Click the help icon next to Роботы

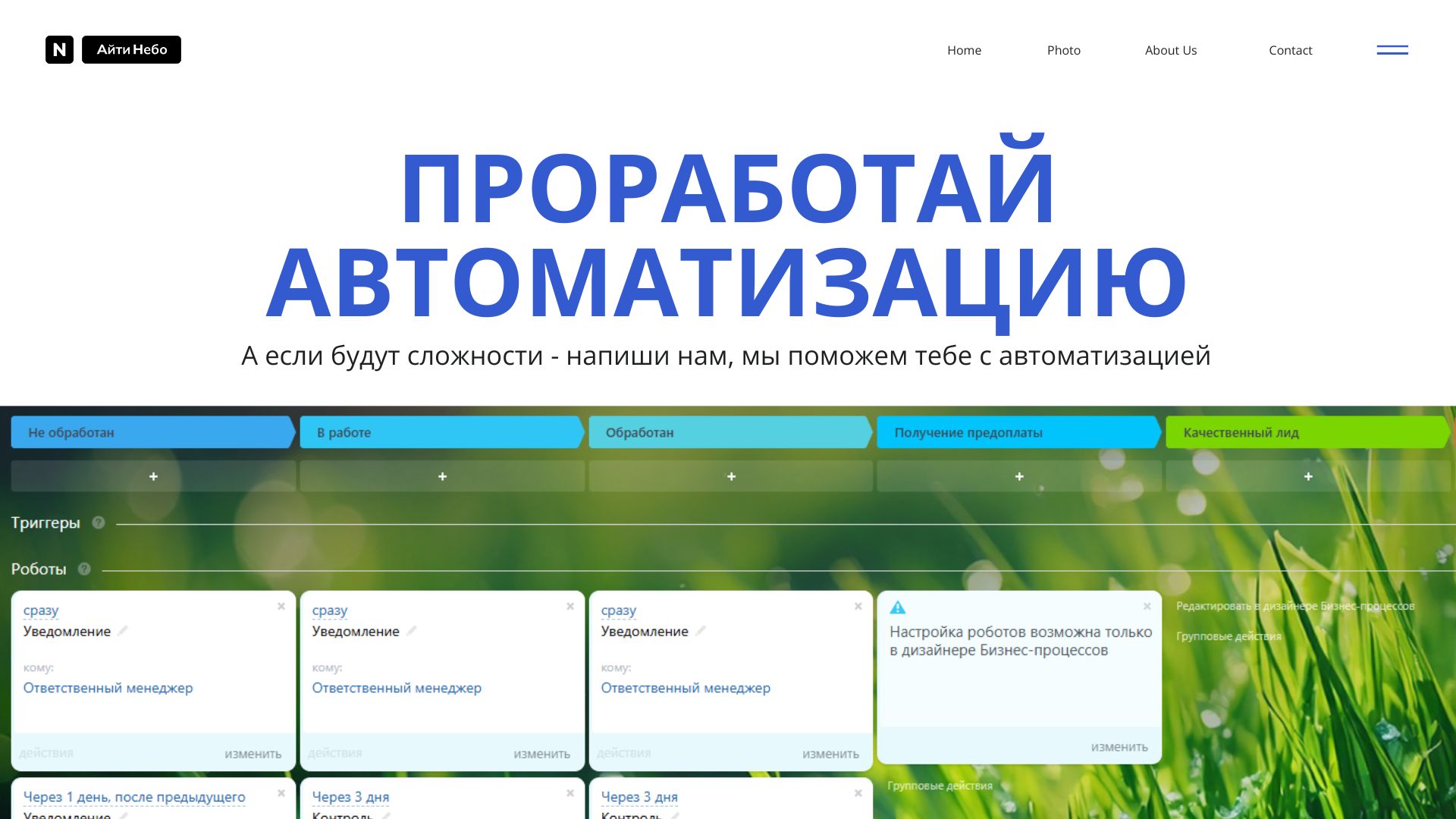pos(84,569)
